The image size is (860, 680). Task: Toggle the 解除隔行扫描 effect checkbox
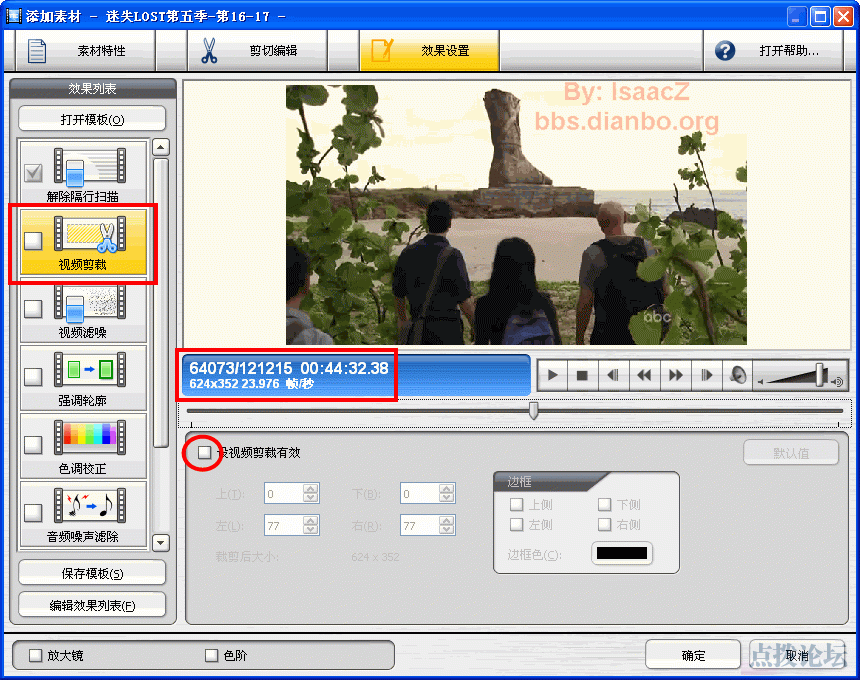pyautogui.click(x=33, y=173)
